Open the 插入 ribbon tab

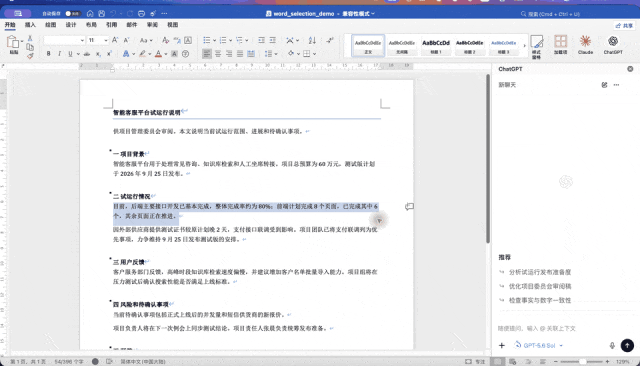click(x=30, y=25)
